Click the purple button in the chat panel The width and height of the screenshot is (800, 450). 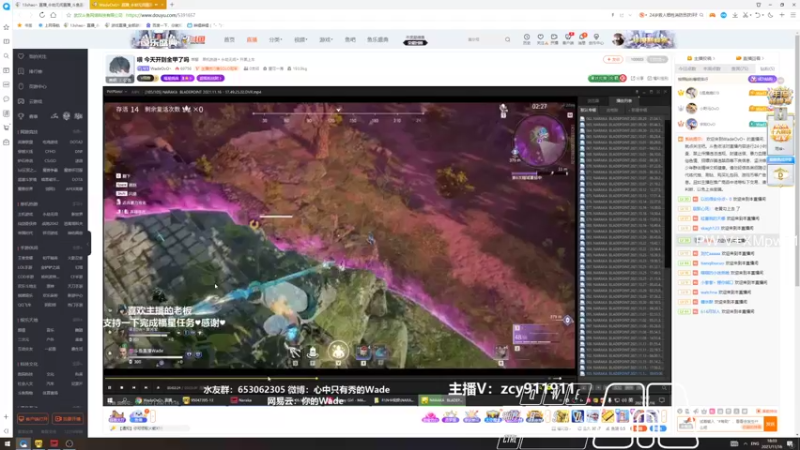pos(762,79)
